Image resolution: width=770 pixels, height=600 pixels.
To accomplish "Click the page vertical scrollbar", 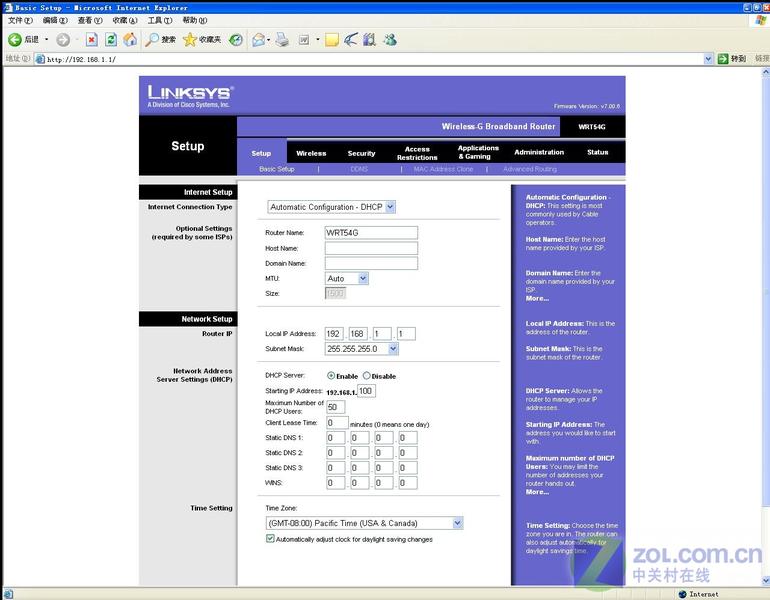I will [x=766, y=327].
